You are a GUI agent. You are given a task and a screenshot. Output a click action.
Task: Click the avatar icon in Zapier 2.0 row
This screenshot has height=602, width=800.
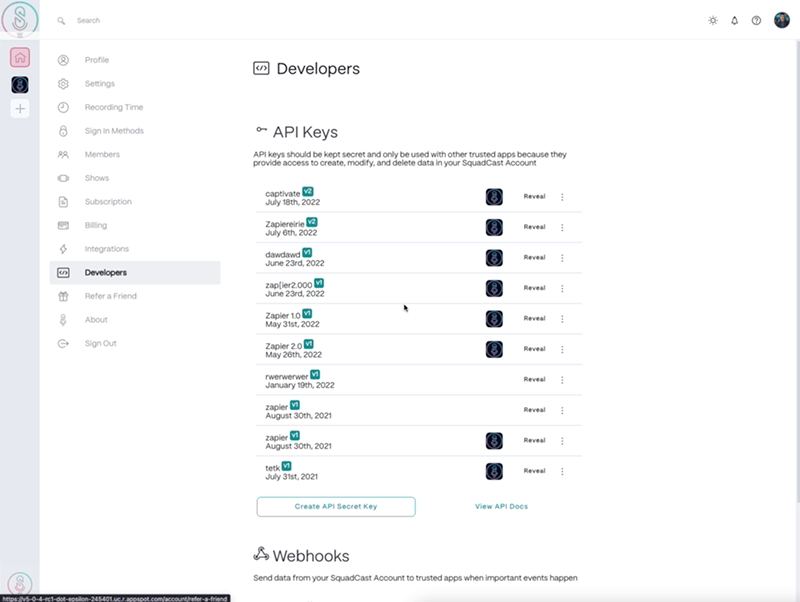pos(494,349)
